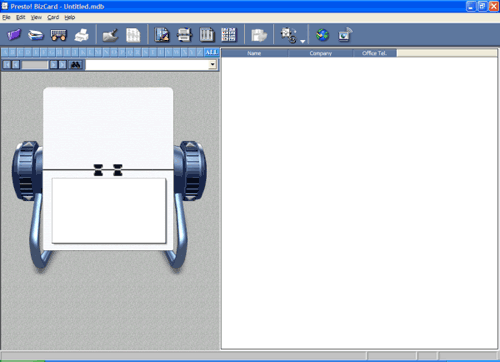Sort by the Office Tel. column header

coord(375,53)
